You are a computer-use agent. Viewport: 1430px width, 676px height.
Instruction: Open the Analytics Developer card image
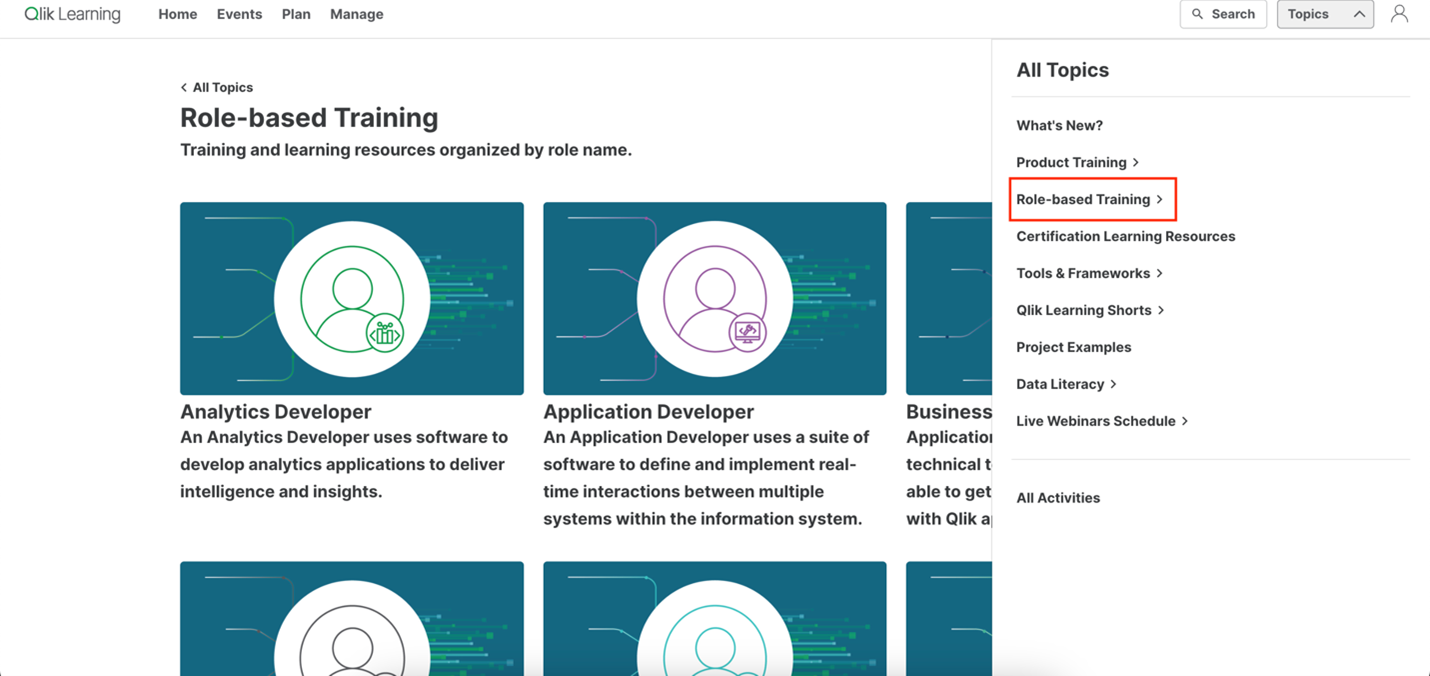352,299
